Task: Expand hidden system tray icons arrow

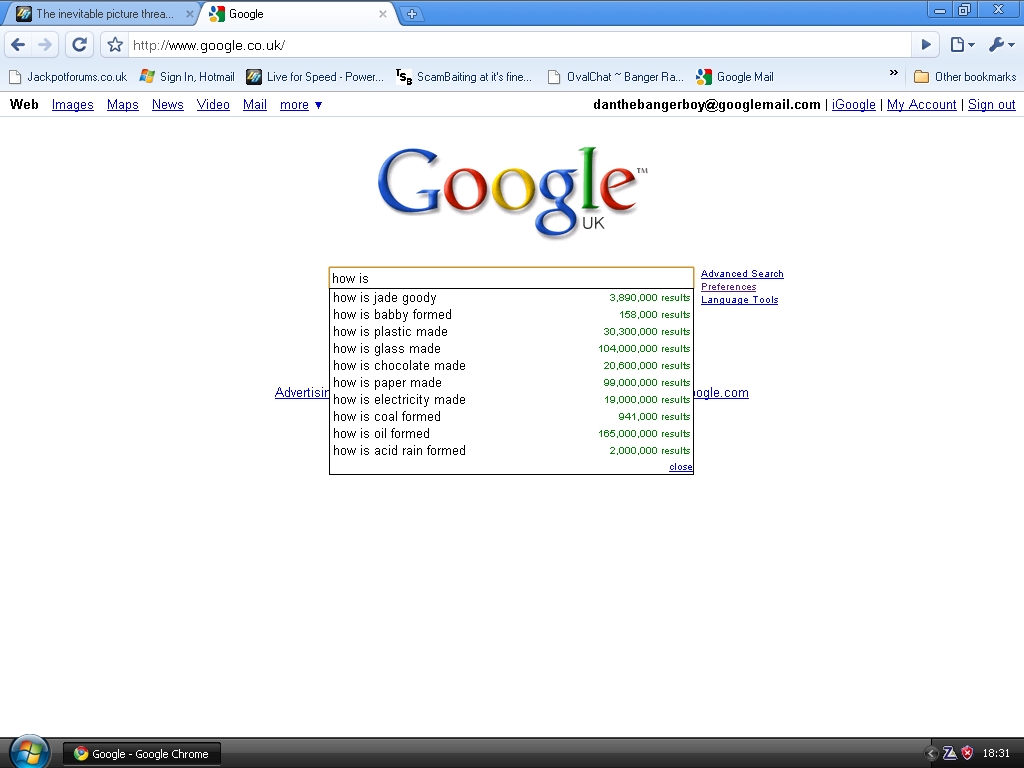Action: pos(931,754)
